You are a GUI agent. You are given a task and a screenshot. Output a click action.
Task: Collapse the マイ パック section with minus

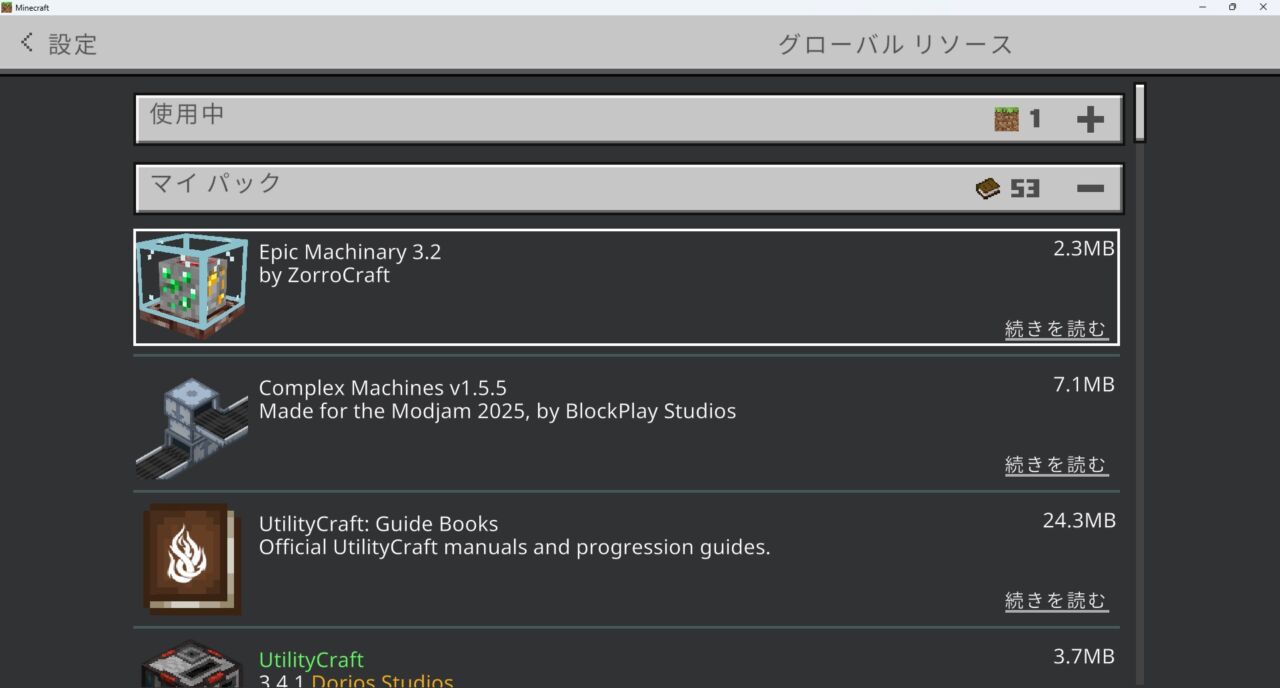(1090, 189)
